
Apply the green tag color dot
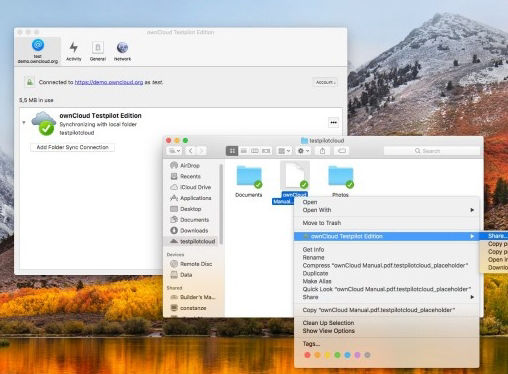tap(337, 355)
